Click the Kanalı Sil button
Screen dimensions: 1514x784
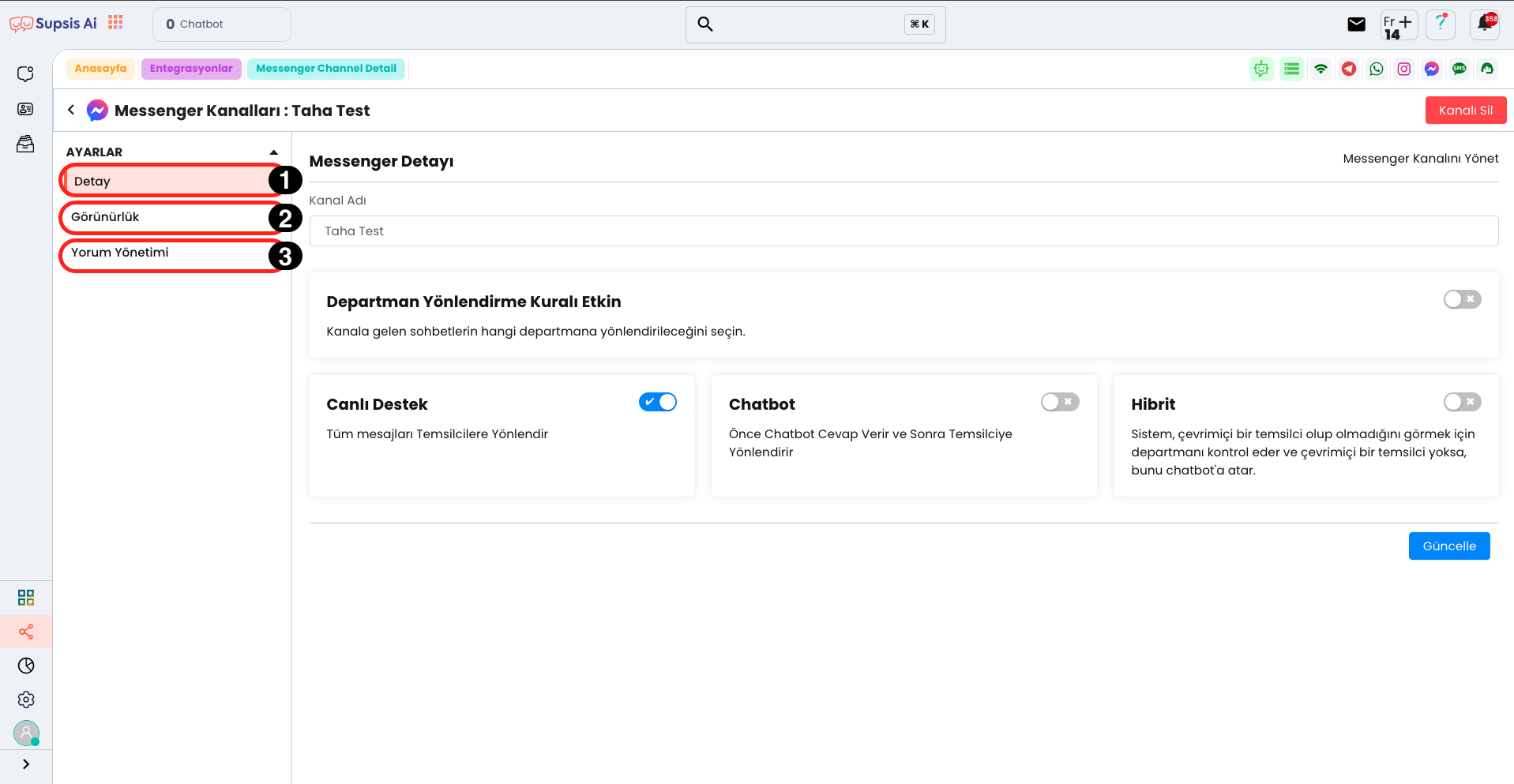[x=1466, y=111]
